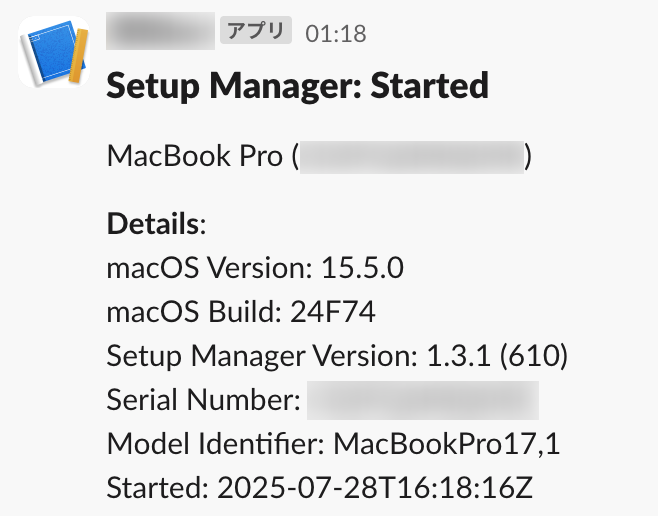Click the blurred device name in parentheses
658x522 pixels.
click(x=413, y=158)
